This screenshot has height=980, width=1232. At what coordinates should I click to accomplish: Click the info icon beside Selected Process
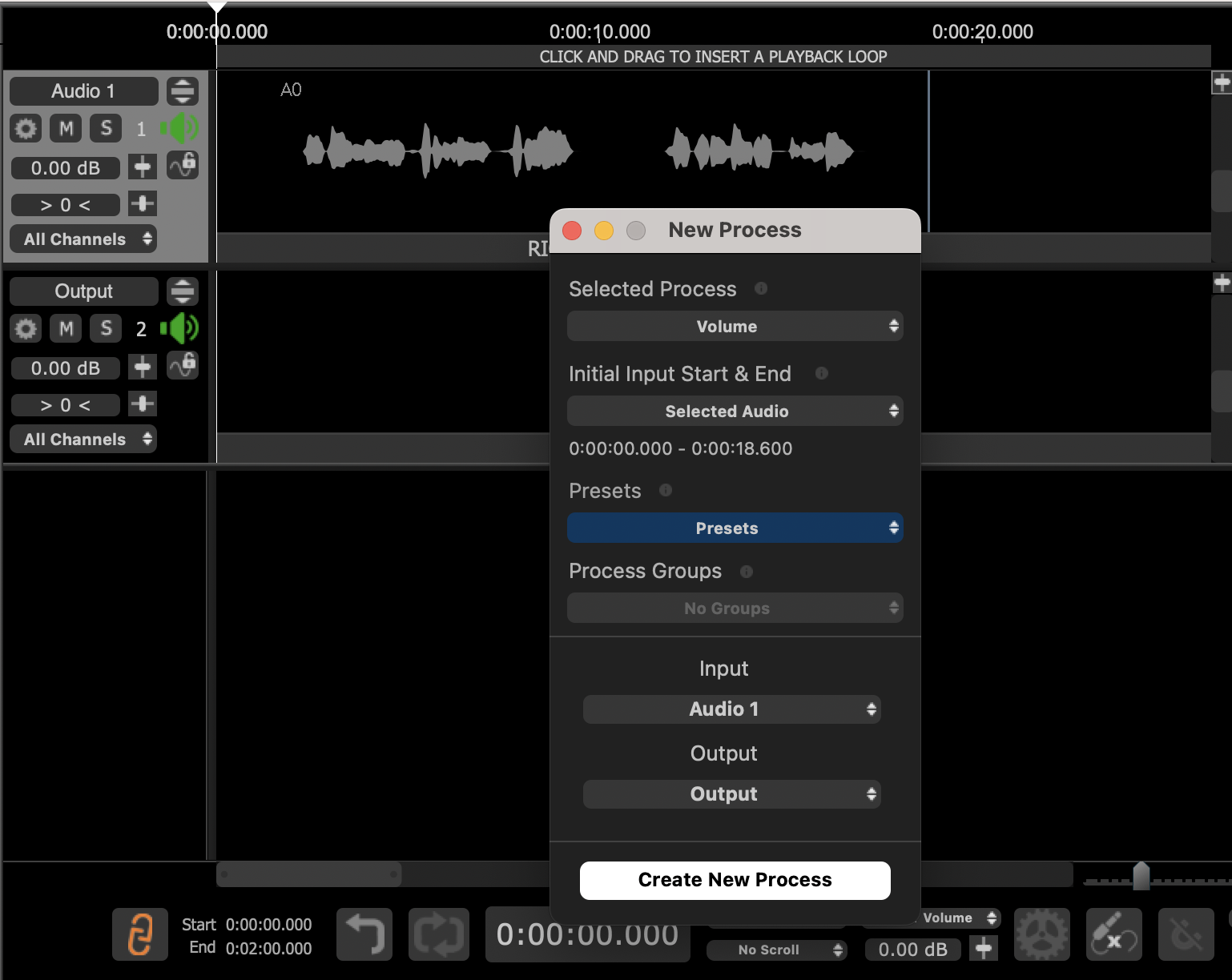coord(761,288)
